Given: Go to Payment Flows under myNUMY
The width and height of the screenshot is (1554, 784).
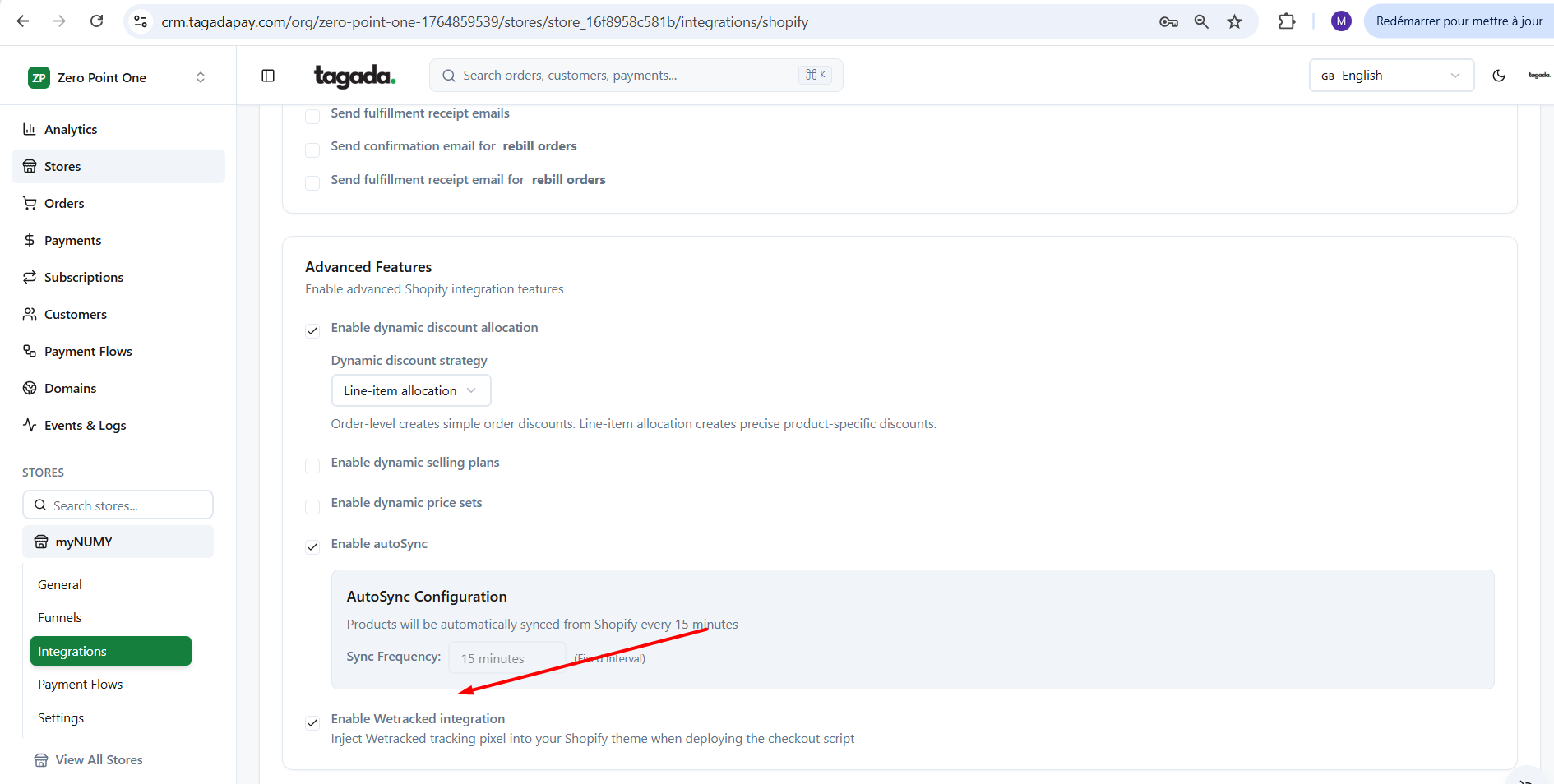Looking at the screenshot, I should click(81, 685).
